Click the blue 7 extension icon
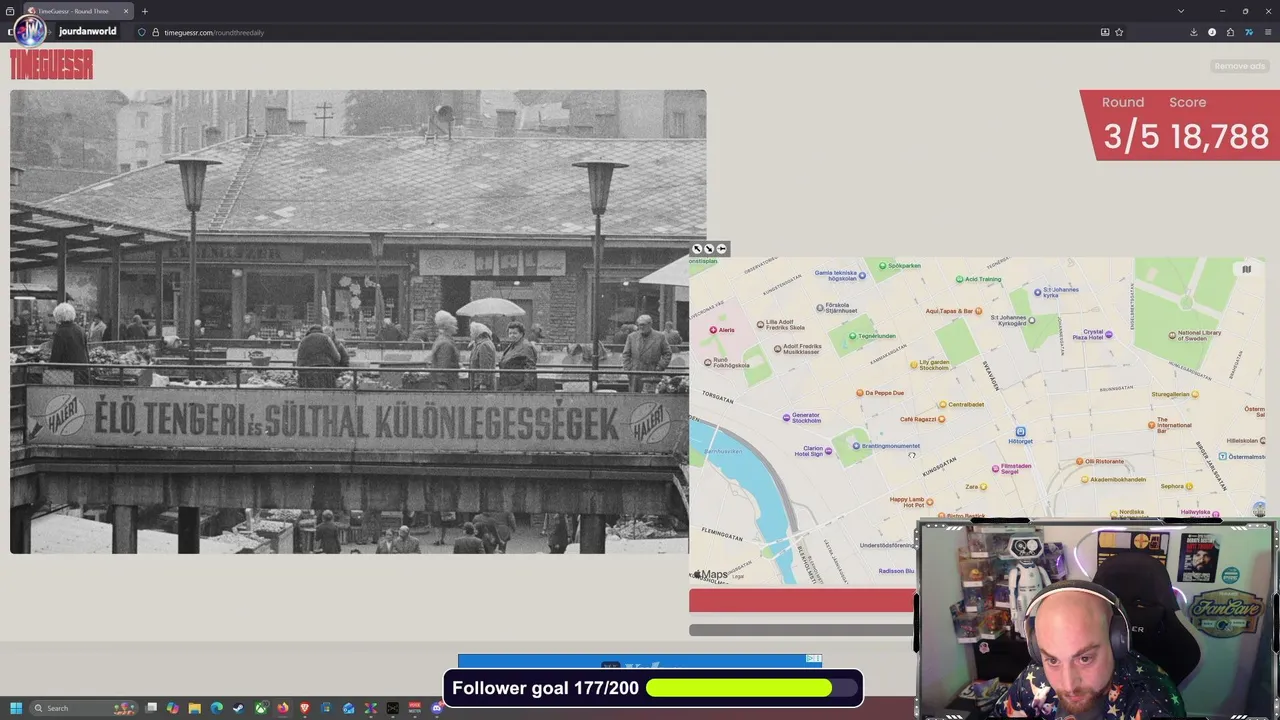Image resolution: width=1280 pixels, height=720 pixels. 1248,32
